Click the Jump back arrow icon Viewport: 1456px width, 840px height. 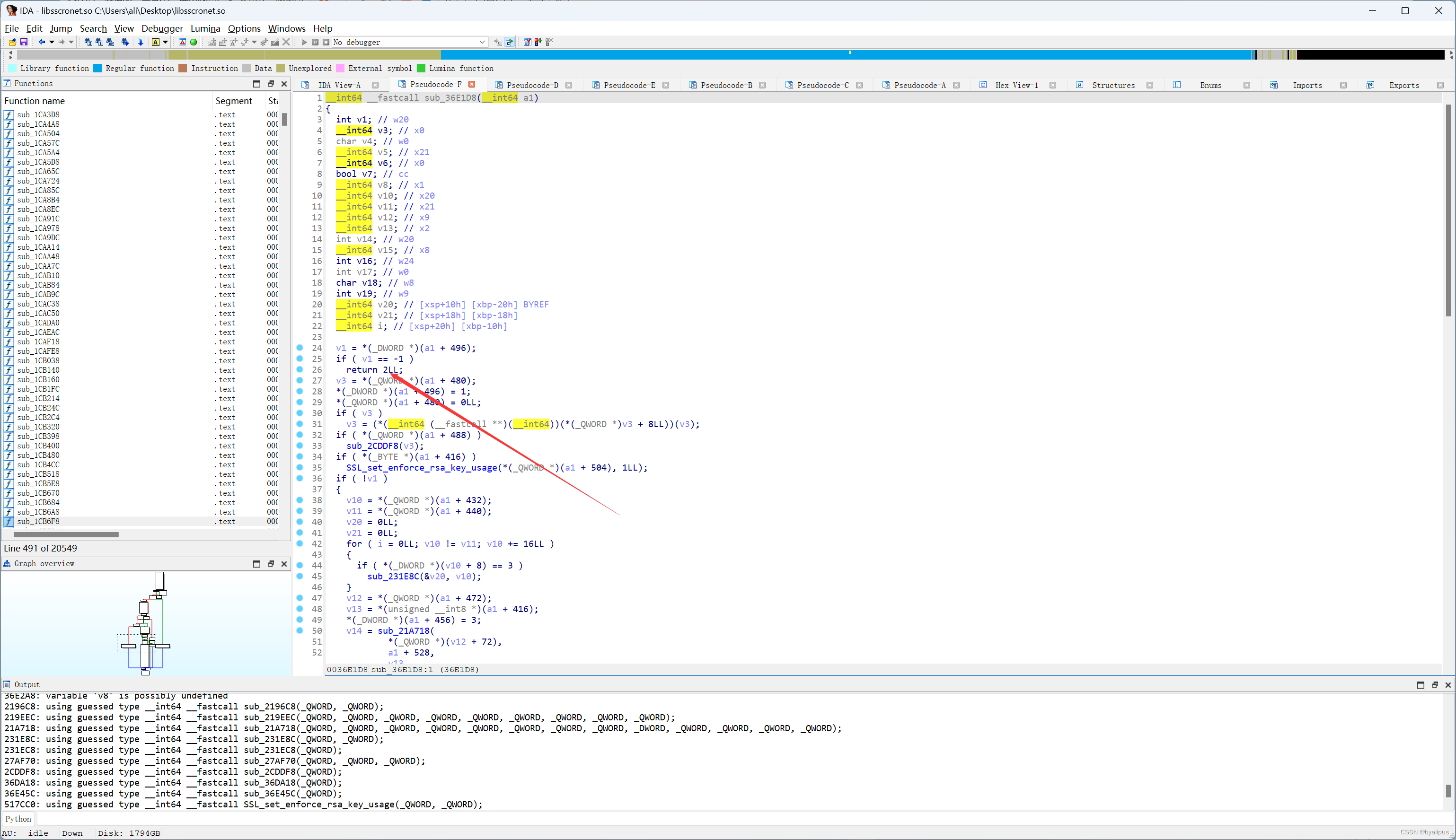click(42, 42)
